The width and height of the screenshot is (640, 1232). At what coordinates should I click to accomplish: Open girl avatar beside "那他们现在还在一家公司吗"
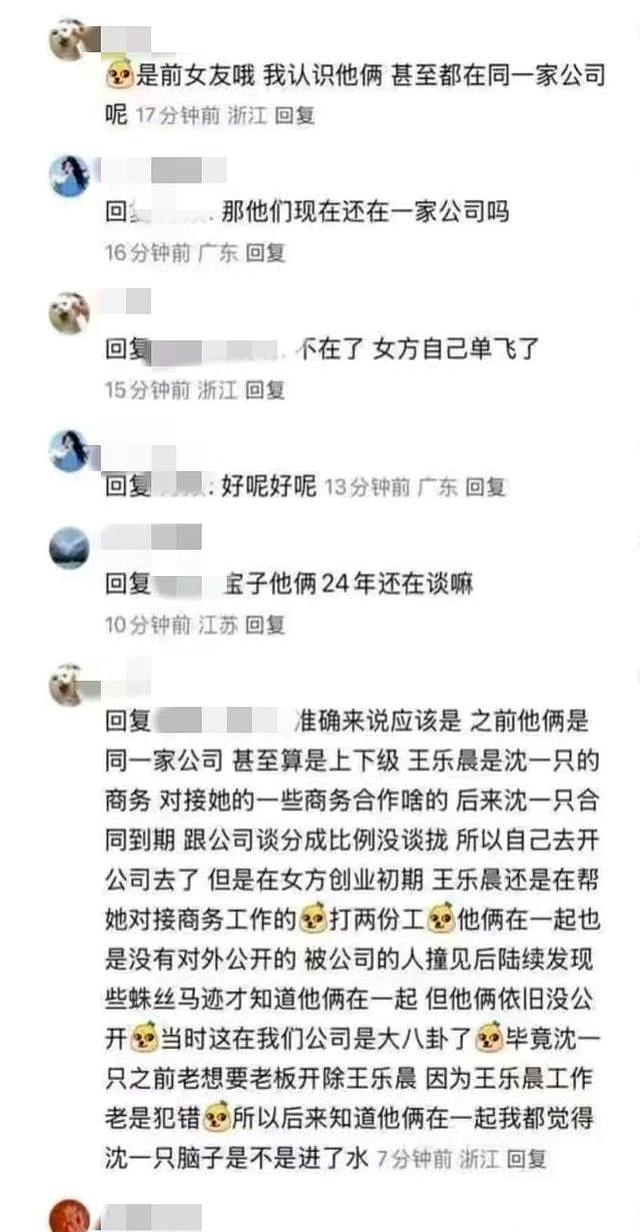[69, 175]
